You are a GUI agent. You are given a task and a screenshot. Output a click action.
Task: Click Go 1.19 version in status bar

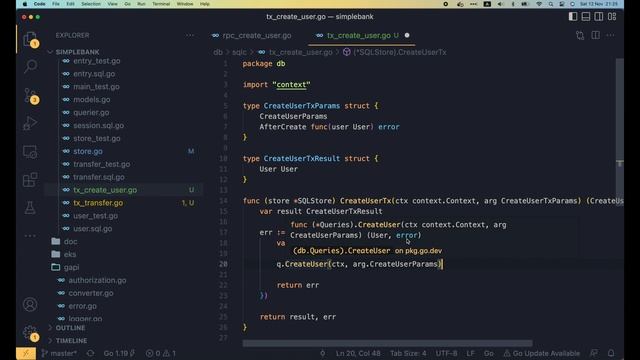click(x=119, y=353)
